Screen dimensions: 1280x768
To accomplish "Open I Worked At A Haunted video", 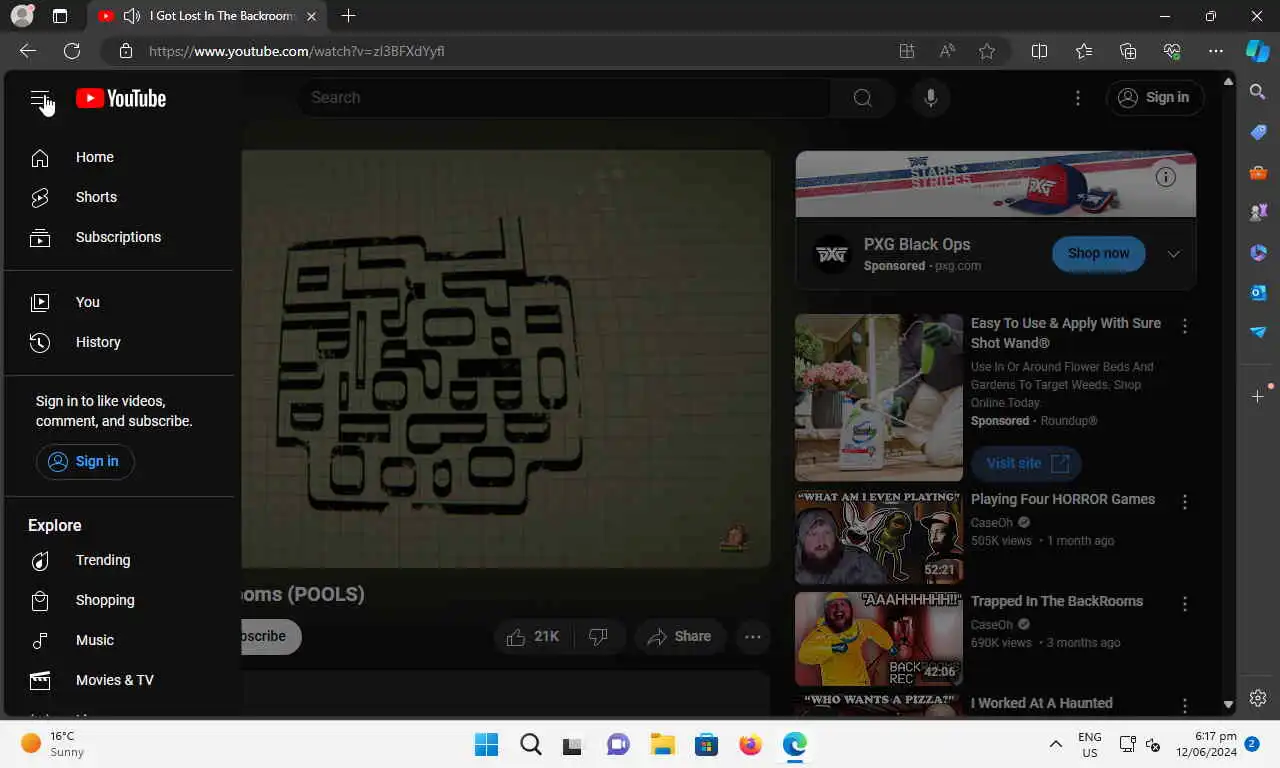I will (1042, 703).
